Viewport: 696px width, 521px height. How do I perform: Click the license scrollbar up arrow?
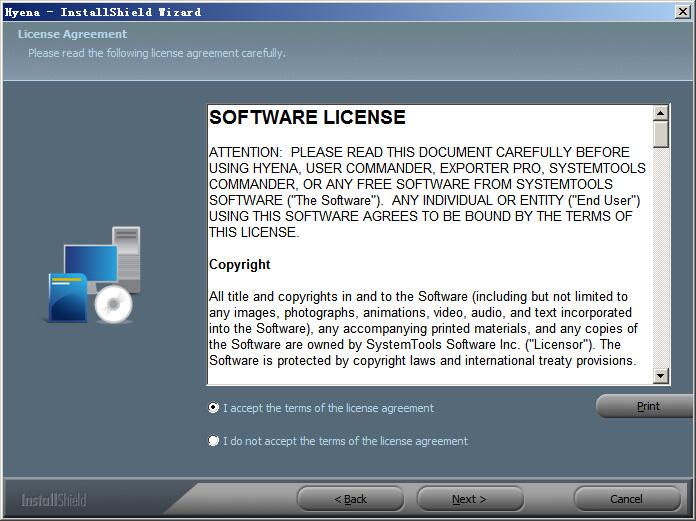click(x=660, y=114)
